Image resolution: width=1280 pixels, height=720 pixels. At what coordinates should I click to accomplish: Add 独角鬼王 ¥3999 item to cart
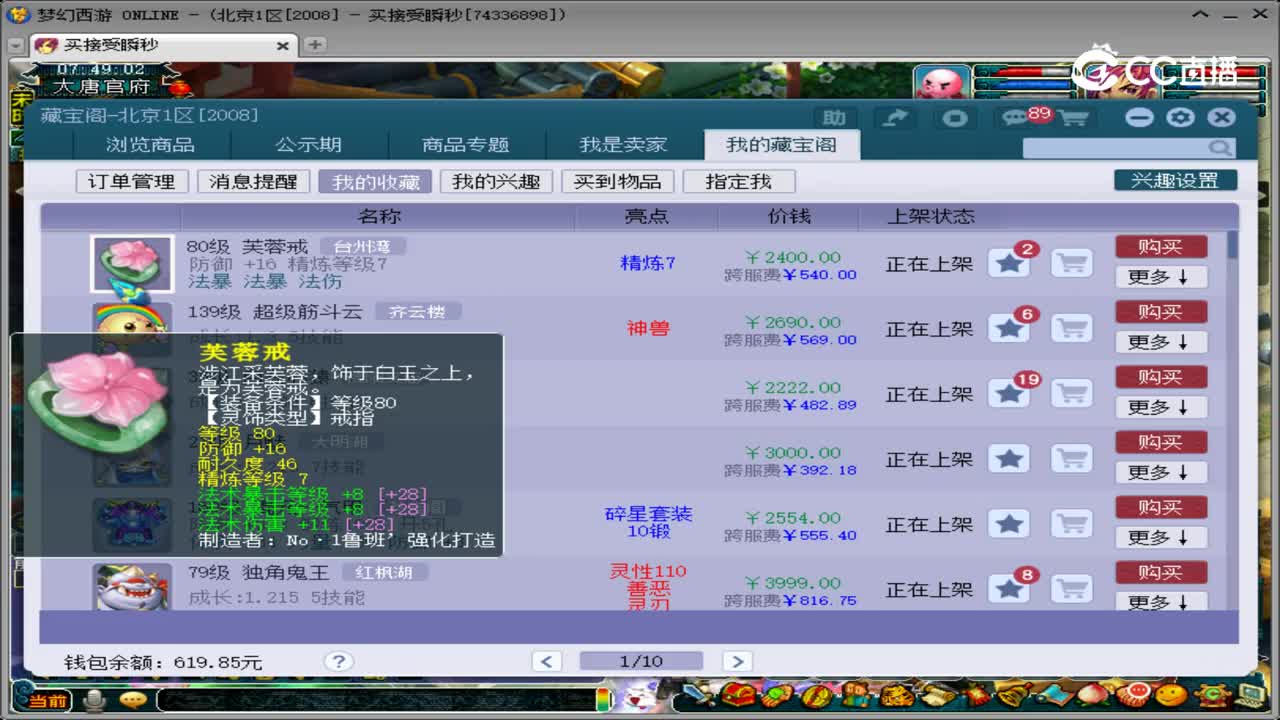[x=1072, y=588]
